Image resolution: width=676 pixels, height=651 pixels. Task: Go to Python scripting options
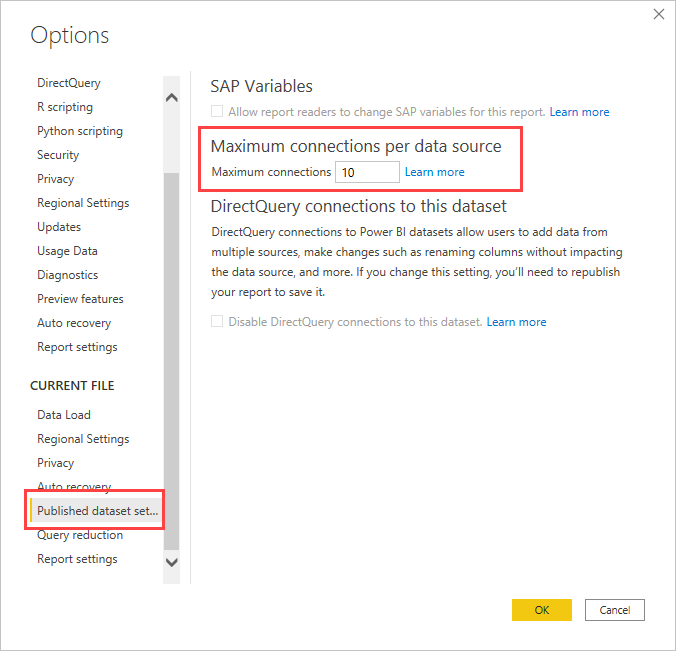point(80,131)
